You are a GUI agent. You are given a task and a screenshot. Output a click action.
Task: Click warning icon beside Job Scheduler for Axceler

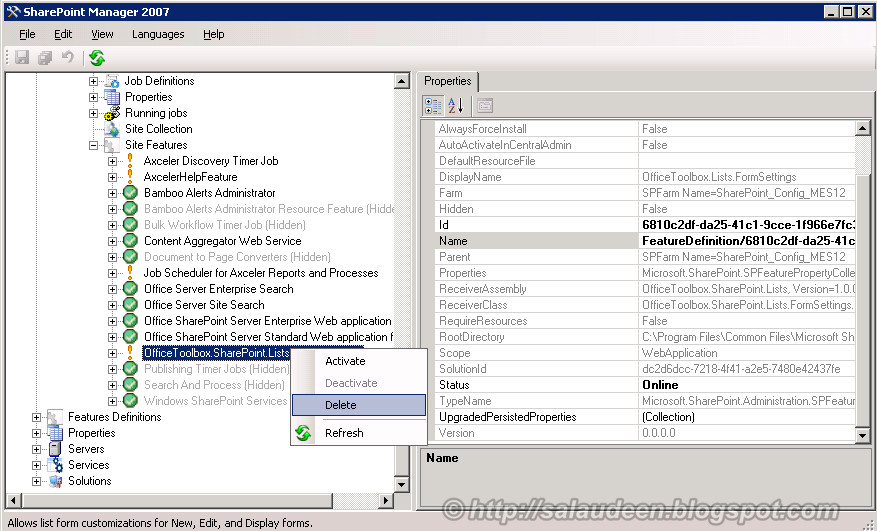pos(130,272)
